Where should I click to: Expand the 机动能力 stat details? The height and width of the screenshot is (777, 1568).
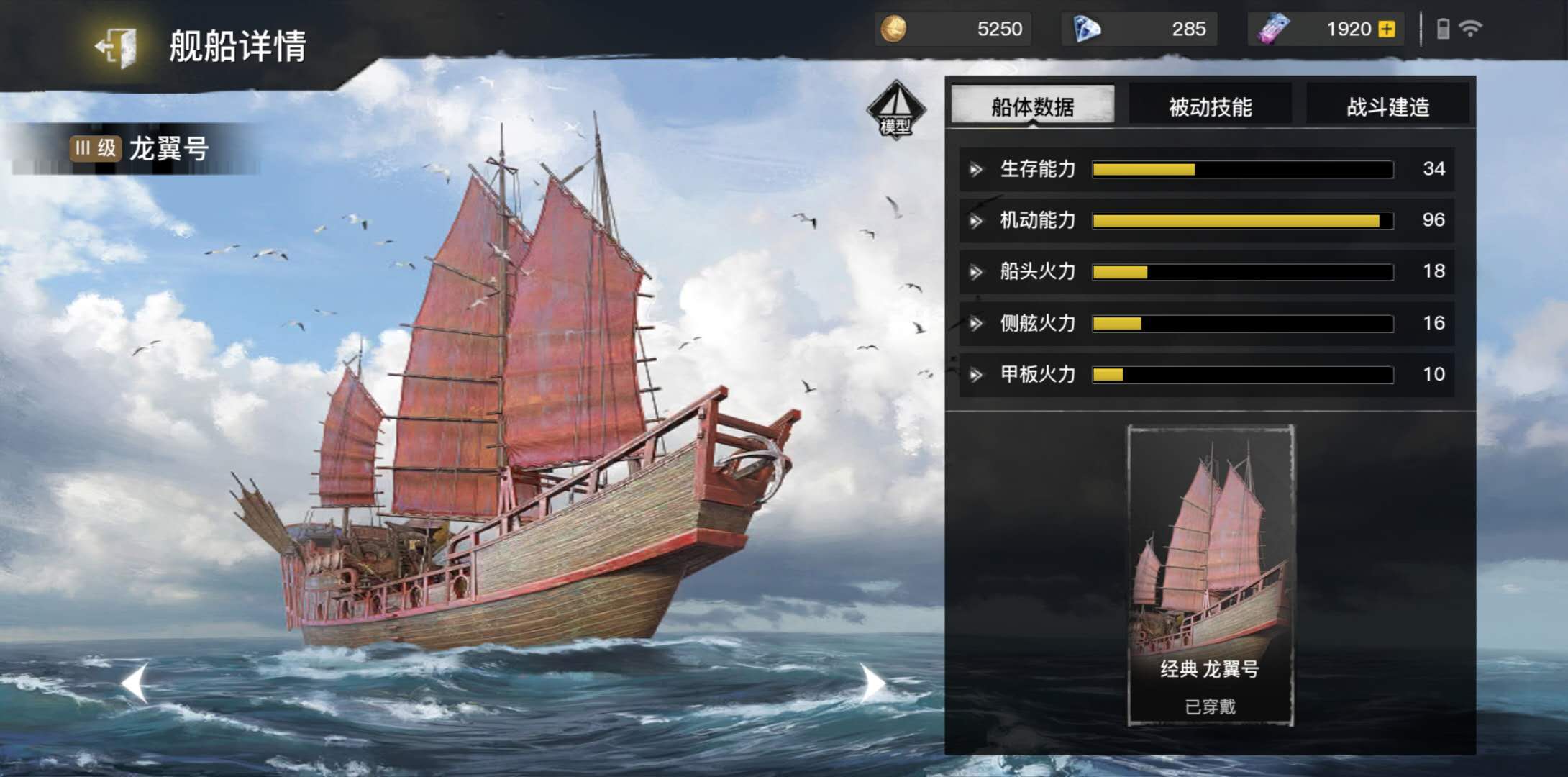click(1206, 220)
